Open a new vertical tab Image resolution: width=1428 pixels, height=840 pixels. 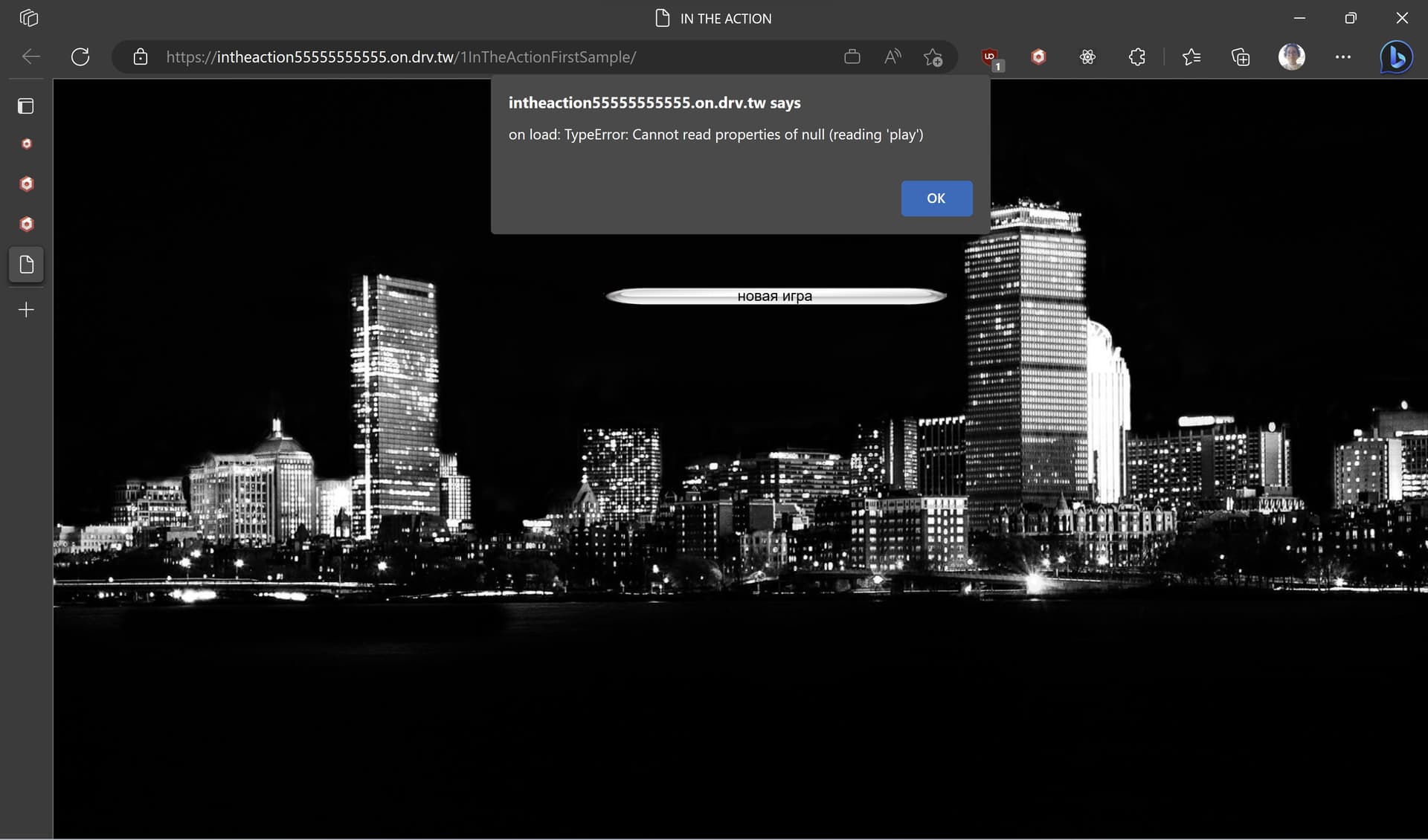coord(26,309)
